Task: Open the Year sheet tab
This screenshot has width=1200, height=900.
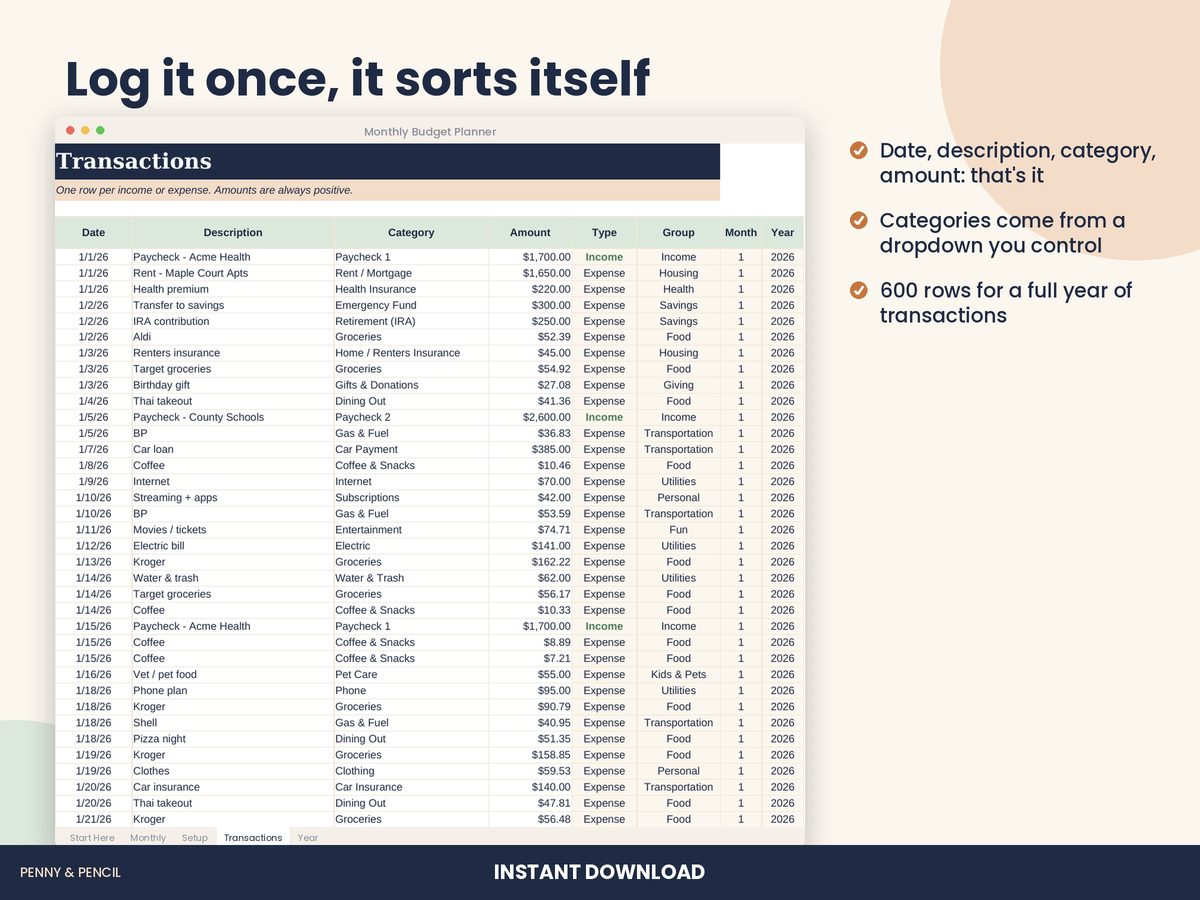Action: 308,837
